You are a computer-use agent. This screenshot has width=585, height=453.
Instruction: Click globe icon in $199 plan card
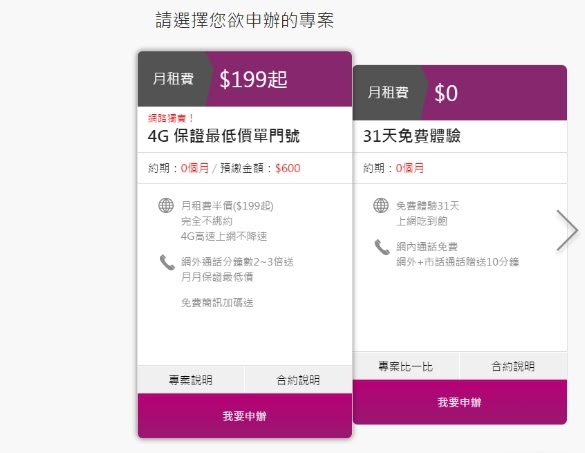coord(166,205)
